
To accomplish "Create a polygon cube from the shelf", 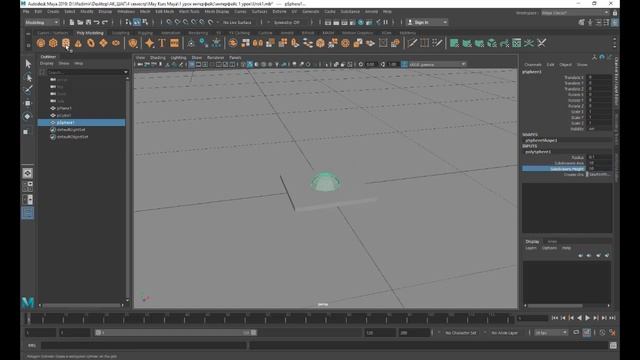I will coord(53,43).
